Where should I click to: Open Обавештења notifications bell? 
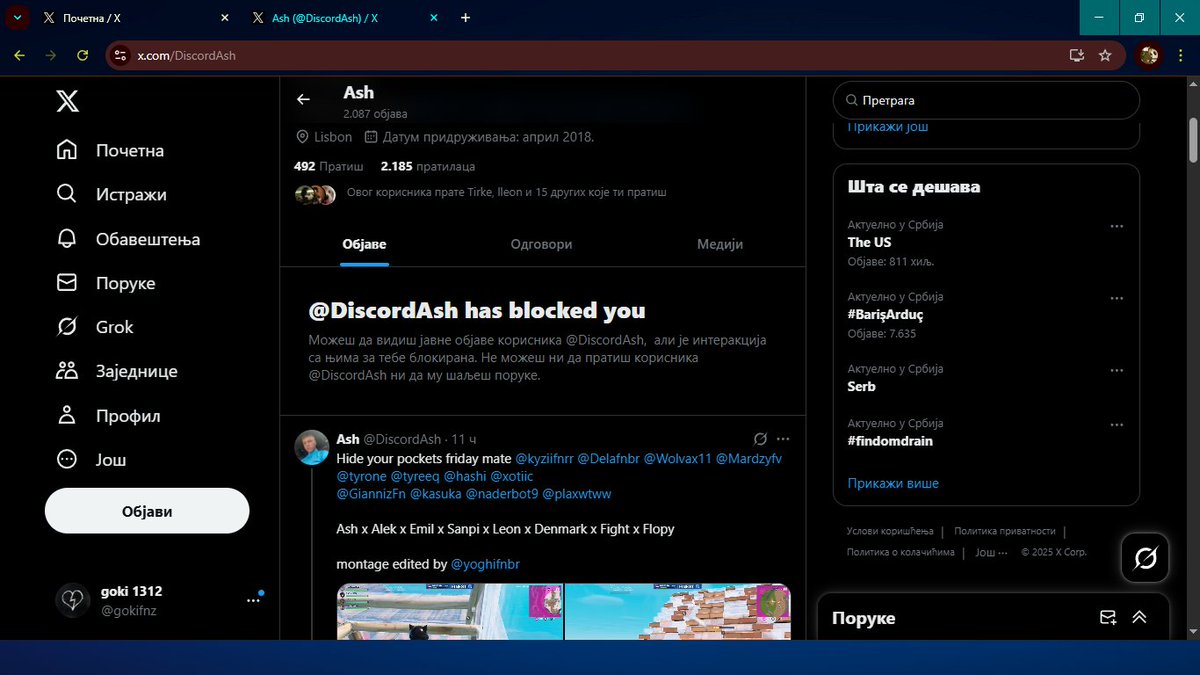pos(148,239)
